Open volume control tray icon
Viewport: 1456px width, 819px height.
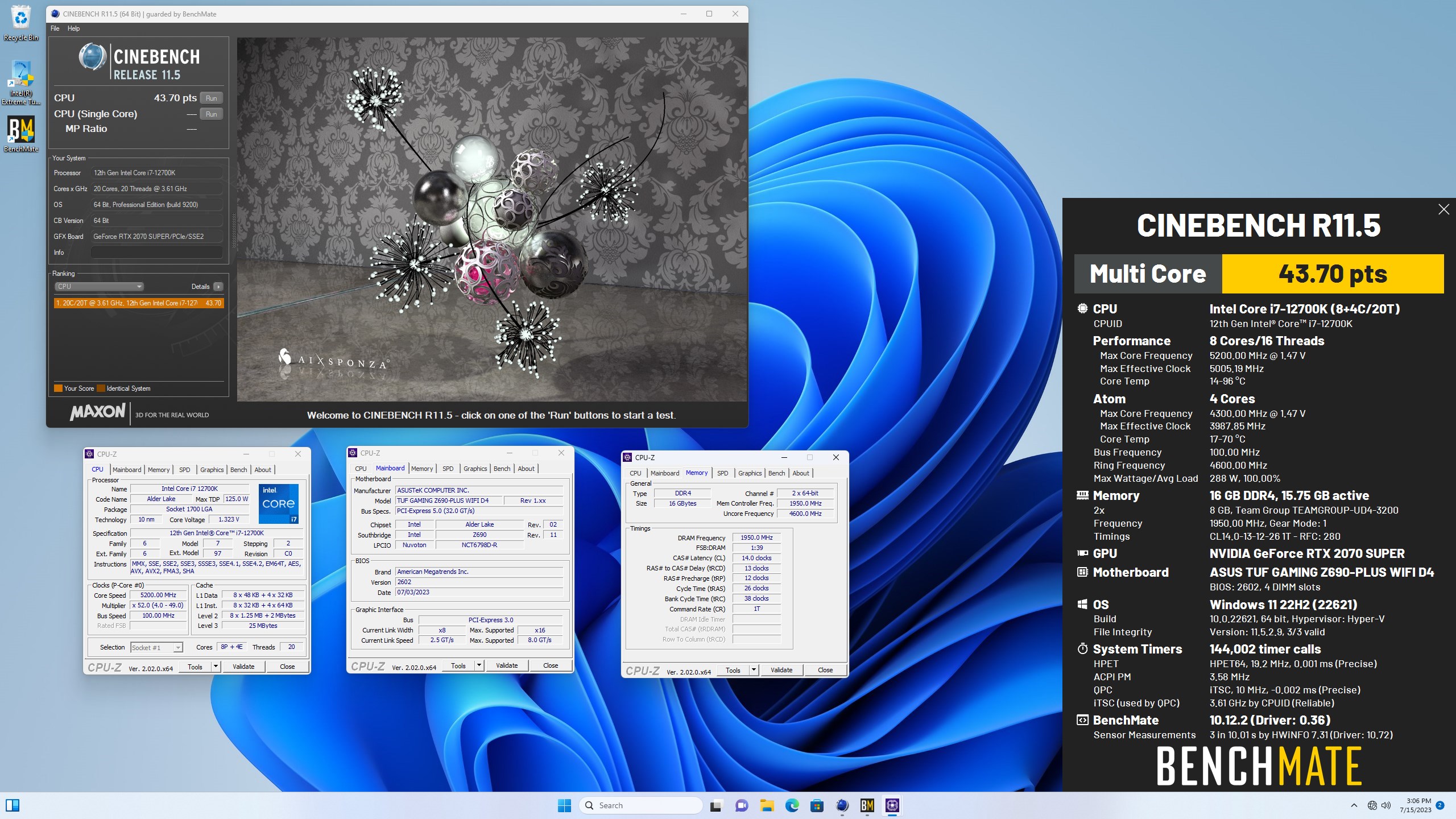pos(1386,805)
